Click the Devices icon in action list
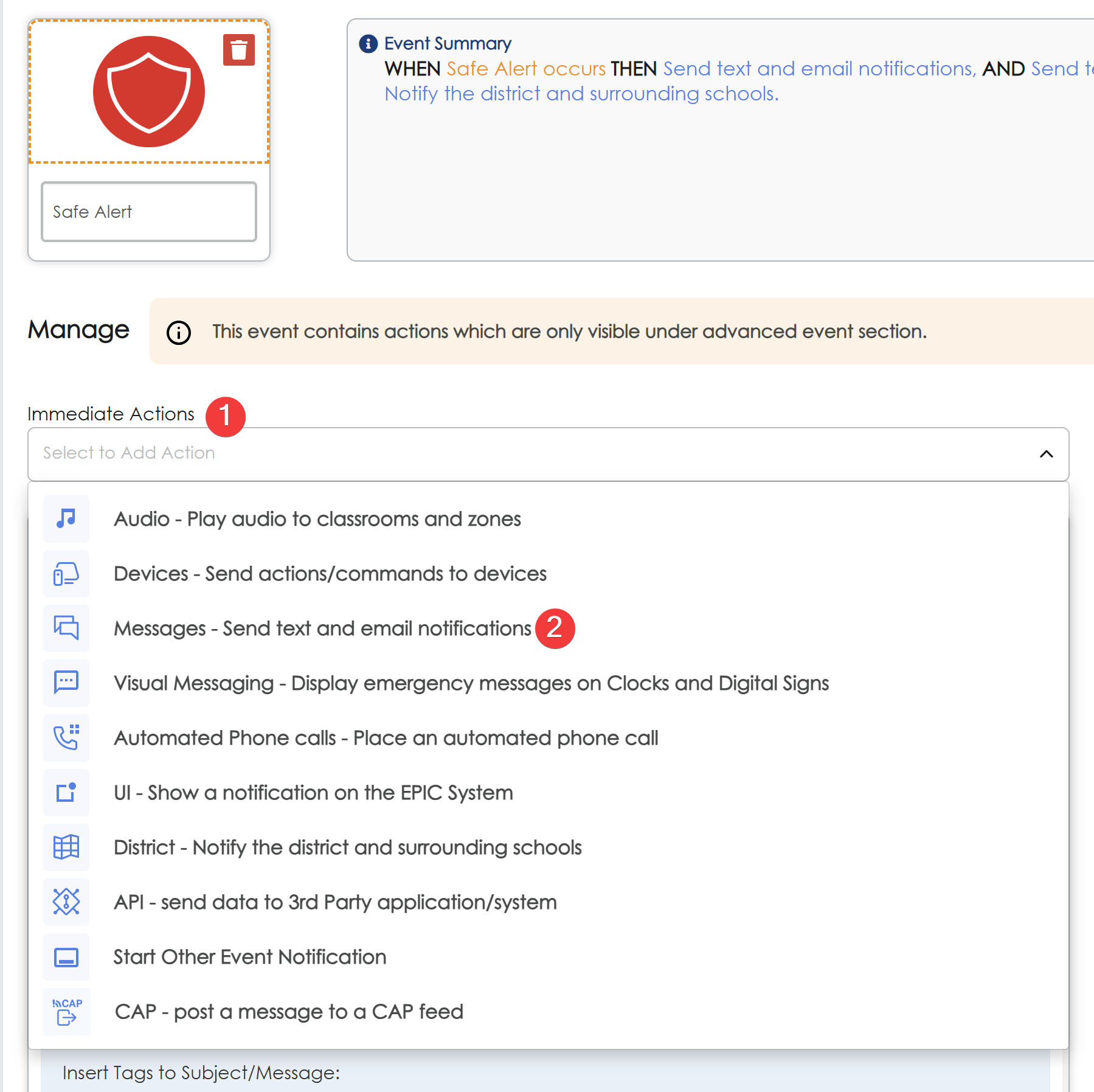The width and height of the screenshot is (1094, 1092). click(66, 574)
